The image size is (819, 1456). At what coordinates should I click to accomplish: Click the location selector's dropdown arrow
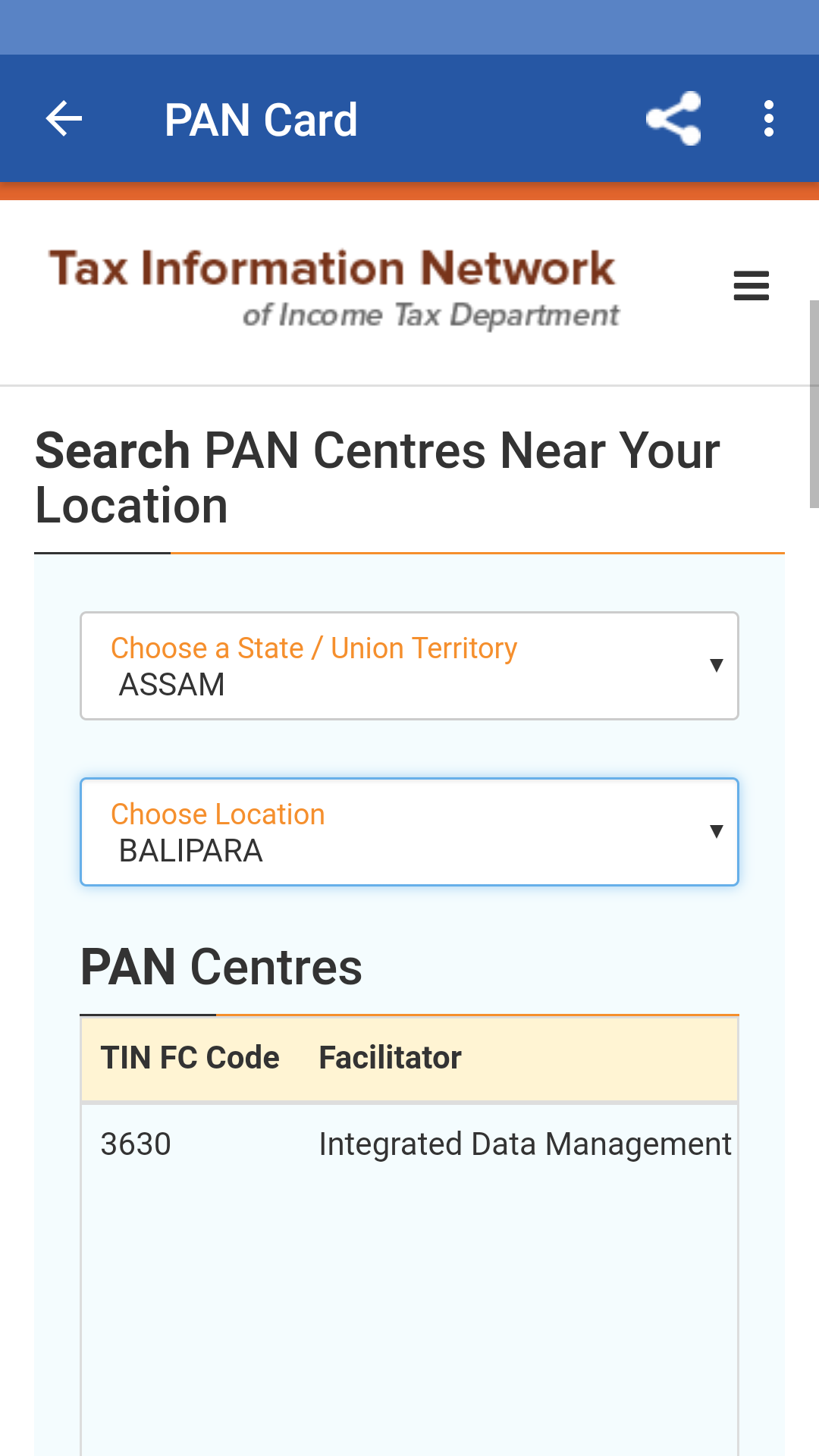[x=716, y=832]
